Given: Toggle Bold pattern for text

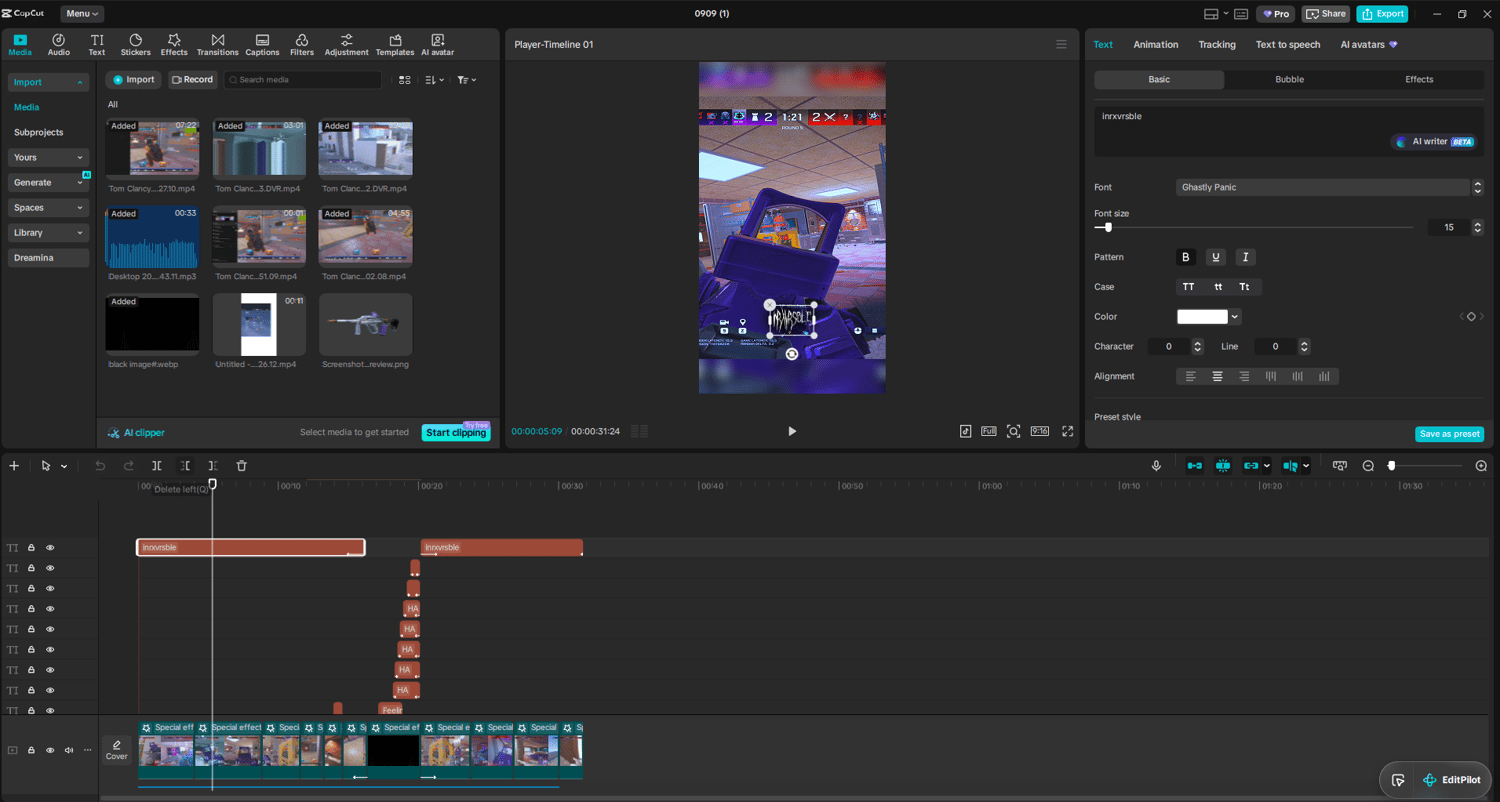Looking at the screenshot, I should tap(1186, 257).
